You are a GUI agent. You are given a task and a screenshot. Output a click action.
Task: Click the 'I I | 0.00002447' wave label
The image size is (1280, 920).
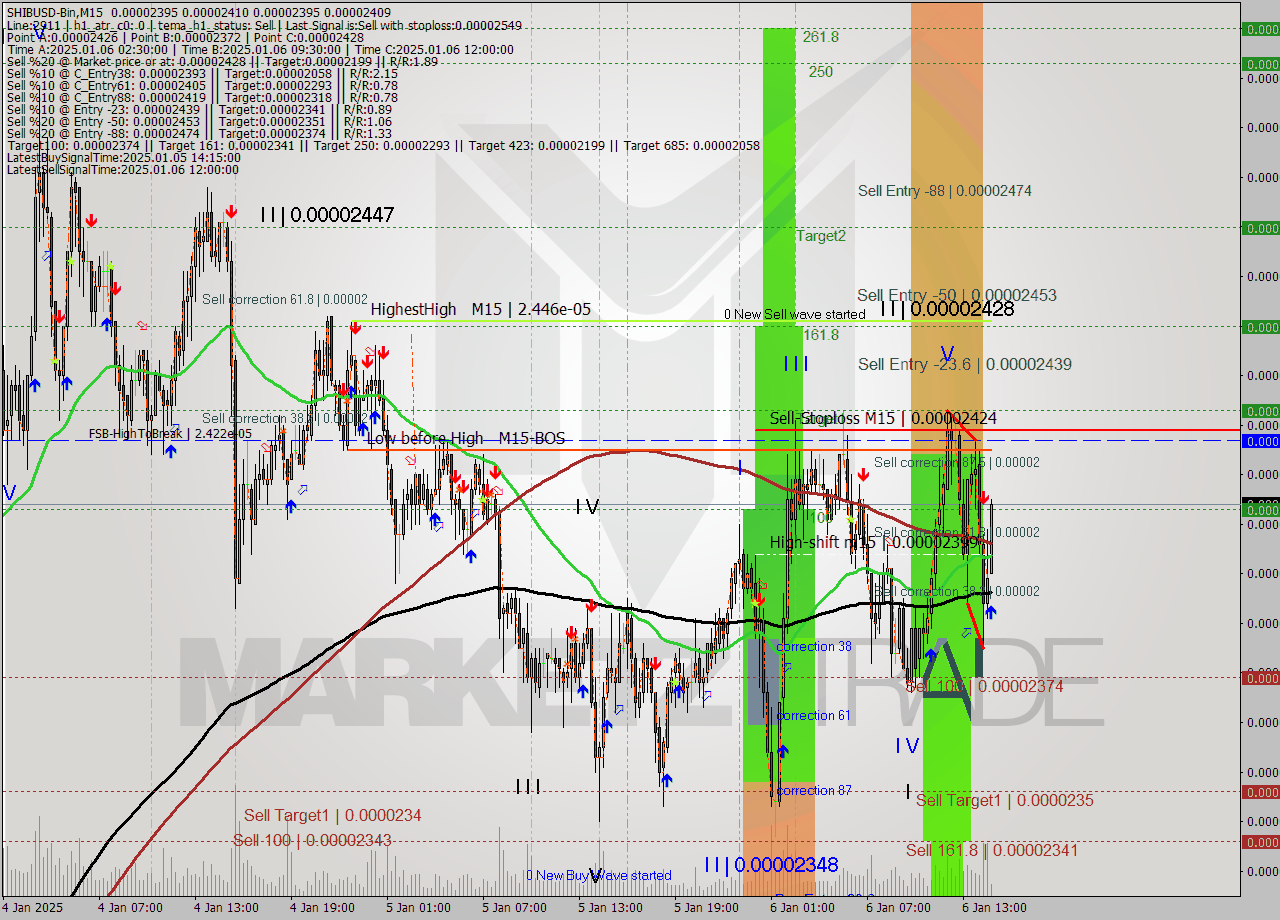pos(327,215)
